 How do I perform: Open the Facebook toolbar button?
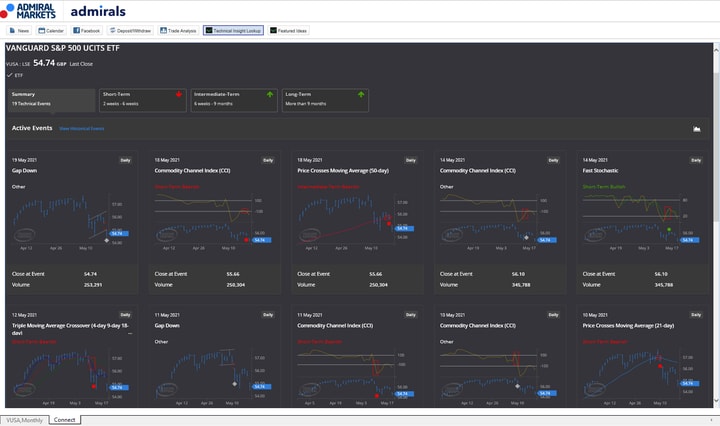(x=87, y=31)
